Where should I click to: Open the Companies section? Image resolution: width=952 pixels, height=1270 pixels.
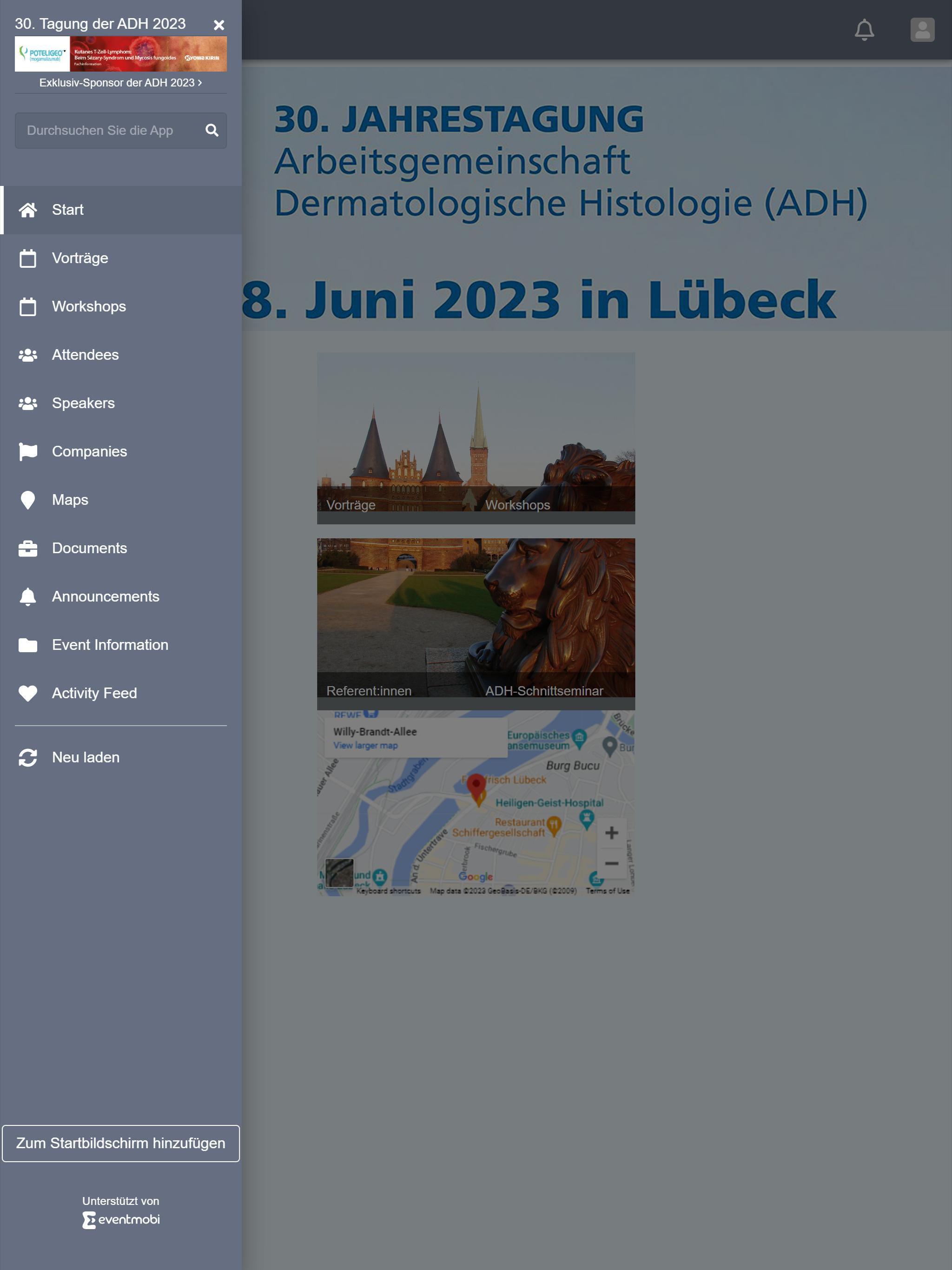(120, 451)
